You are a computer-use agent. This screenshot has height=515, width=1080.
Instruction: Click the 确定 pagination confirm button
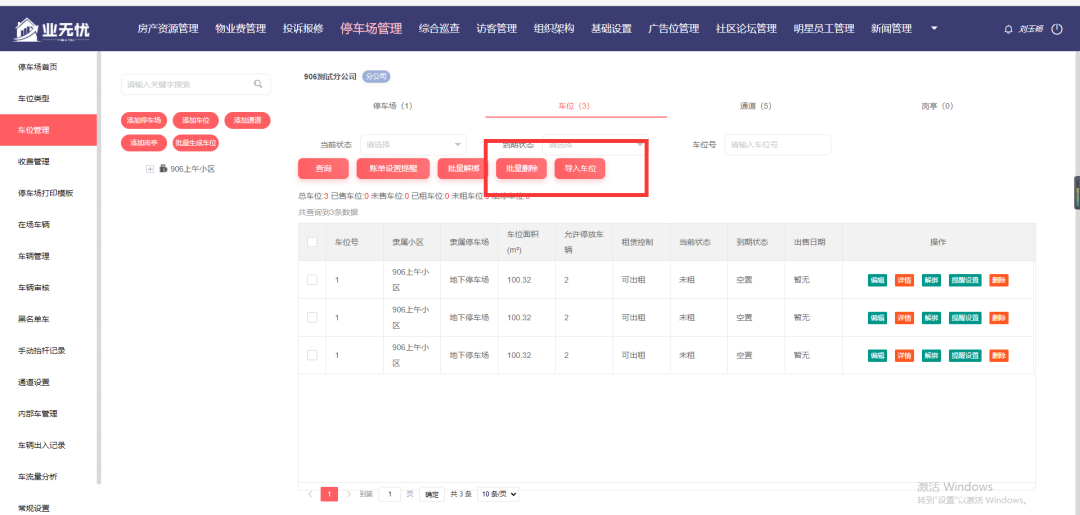432,494
